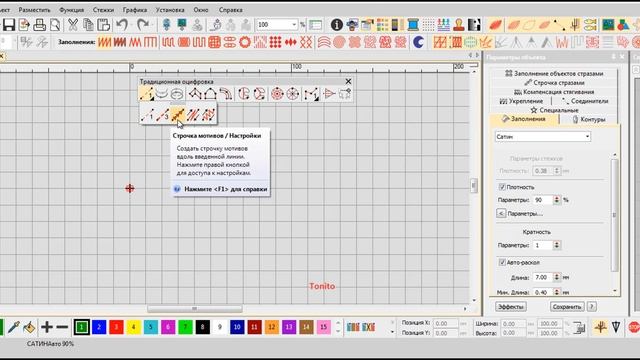This screenshot has height=360, width=640.
Task: Open Print Preview magnifier page icon
Action: (55, 25)
